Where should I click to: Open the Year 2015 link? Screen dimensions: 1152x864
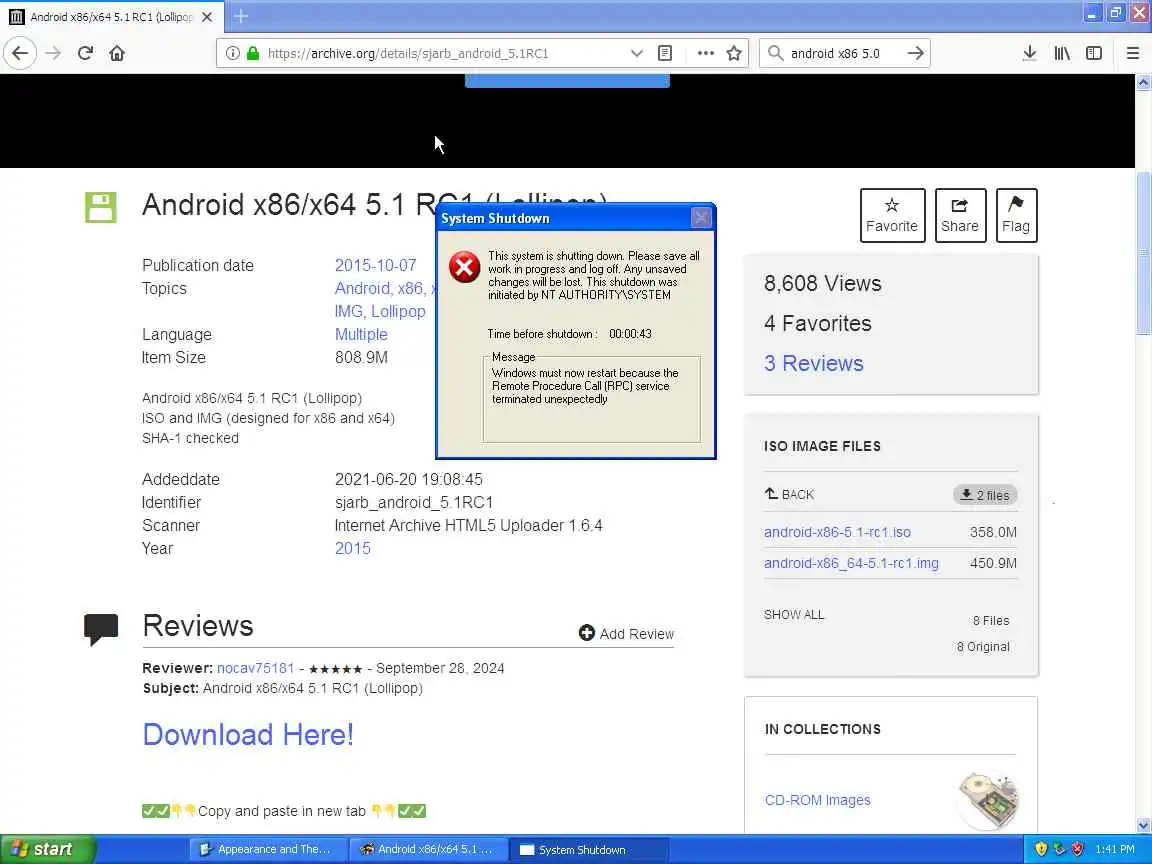(353, 548)
